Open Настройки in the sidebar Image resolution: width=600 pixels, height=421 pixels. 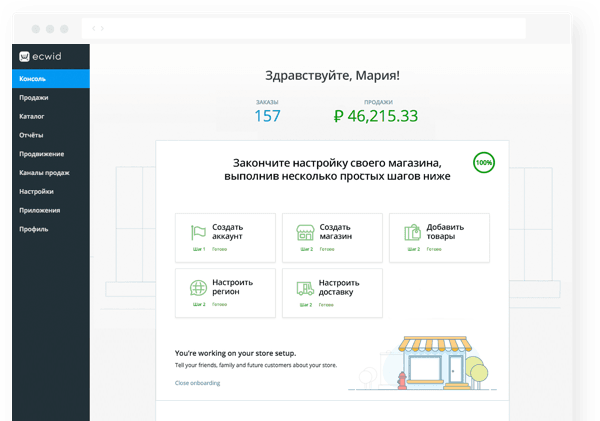(51, 191)
